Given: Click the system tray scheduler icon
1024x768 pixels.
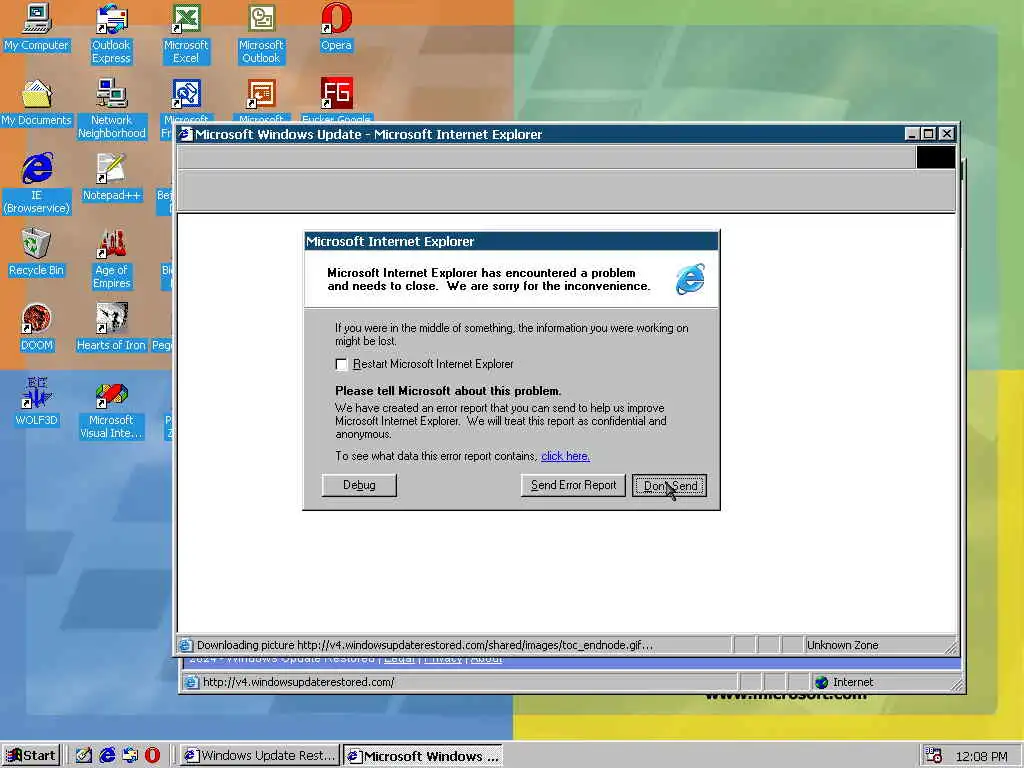Looking at the screenshot, I should click(x=933, y=755).
